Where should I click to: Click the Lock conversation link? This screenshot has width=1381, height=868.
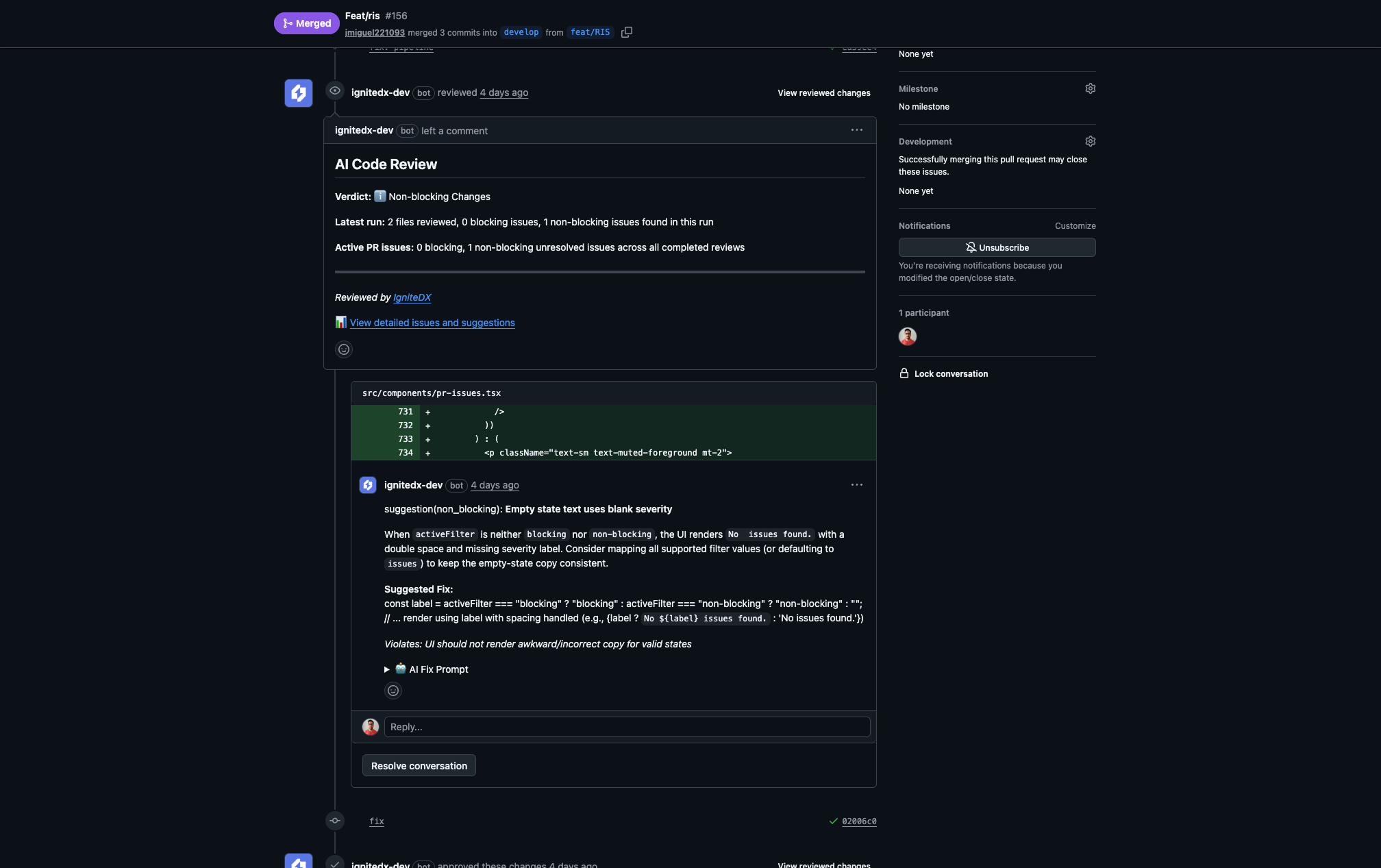(950, 374)
